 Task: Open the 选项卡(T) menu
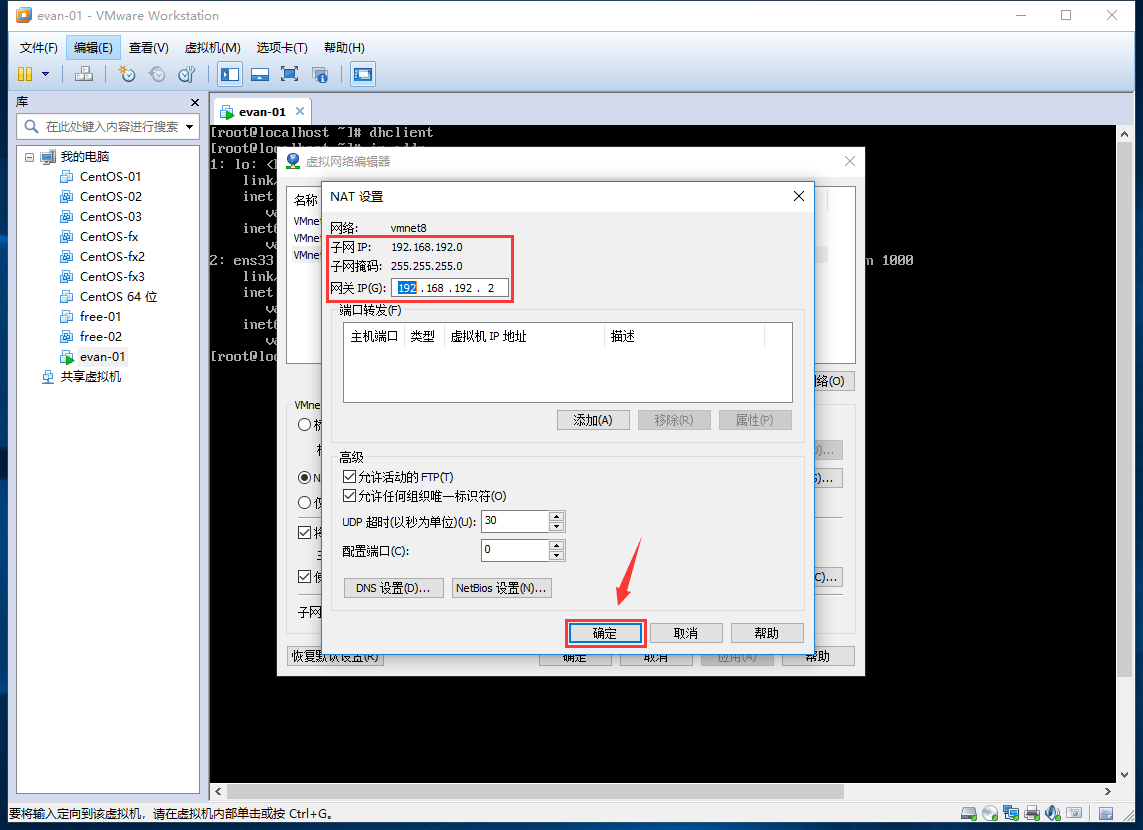click(x=282, y=48)
